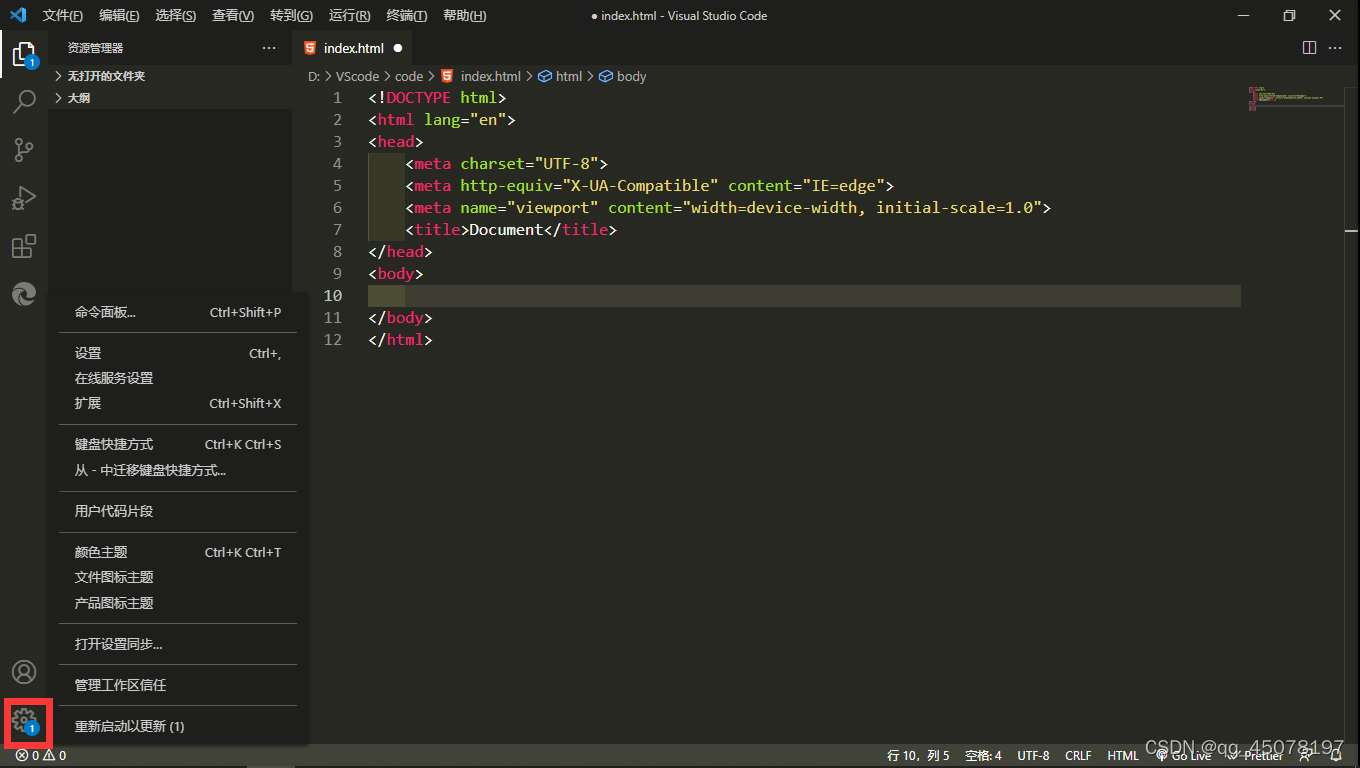Select 用户代码片段 menu entry

click(178, 511)
